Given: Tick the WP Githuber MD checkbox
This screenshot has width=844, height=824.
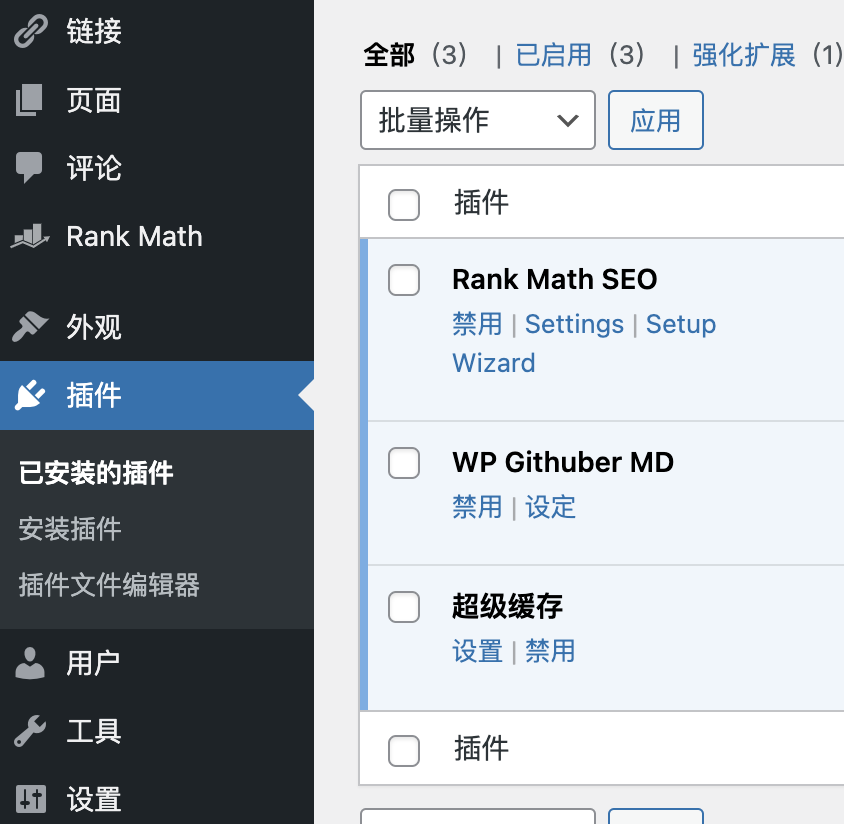Looking at the screenshot, I should point(404,463).
